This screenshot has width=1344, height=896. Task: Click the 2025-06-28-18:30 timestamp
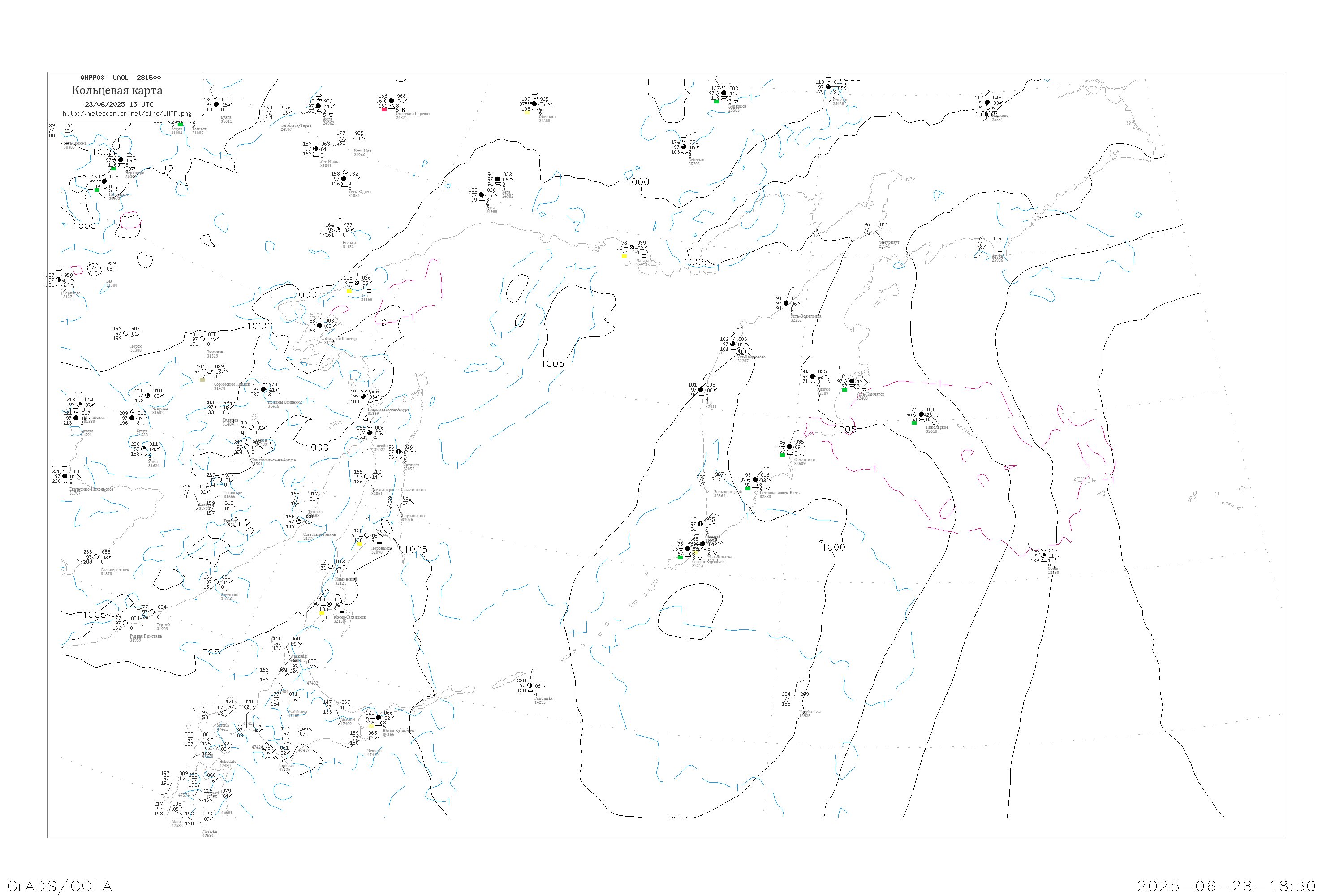(1226, 886)
